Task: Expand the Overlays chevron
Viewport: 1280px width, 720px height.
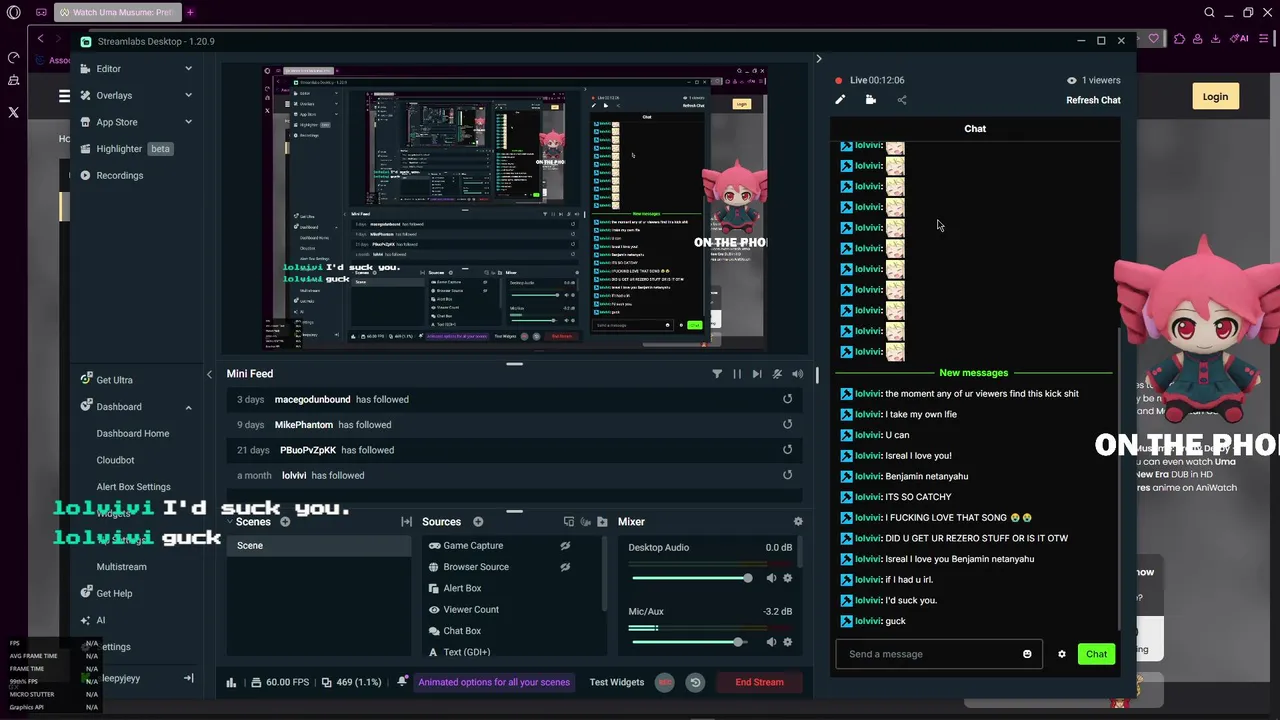Action: pos(188,95)
